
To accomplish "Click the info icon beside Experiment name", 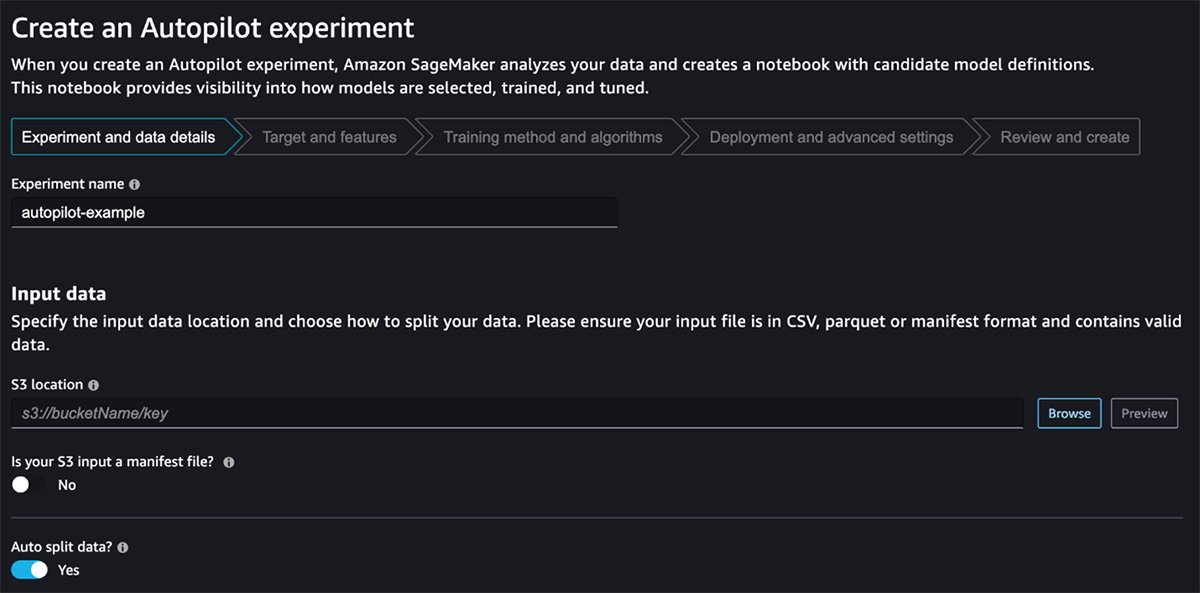I will point(134,184).
